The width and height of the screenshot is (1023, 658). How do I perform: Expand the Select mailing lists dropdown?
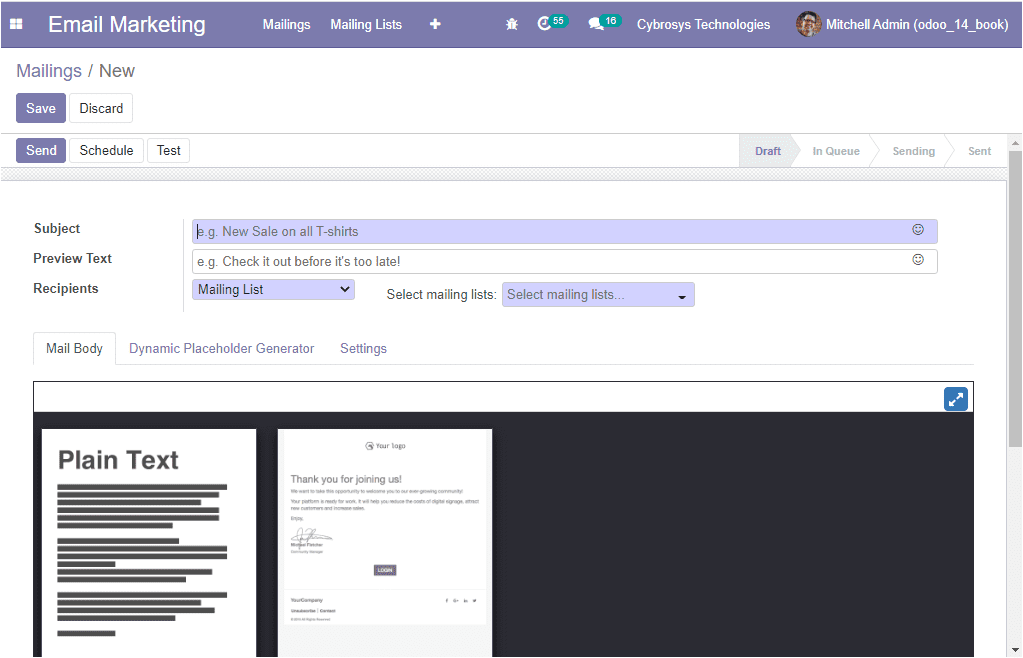598,295
